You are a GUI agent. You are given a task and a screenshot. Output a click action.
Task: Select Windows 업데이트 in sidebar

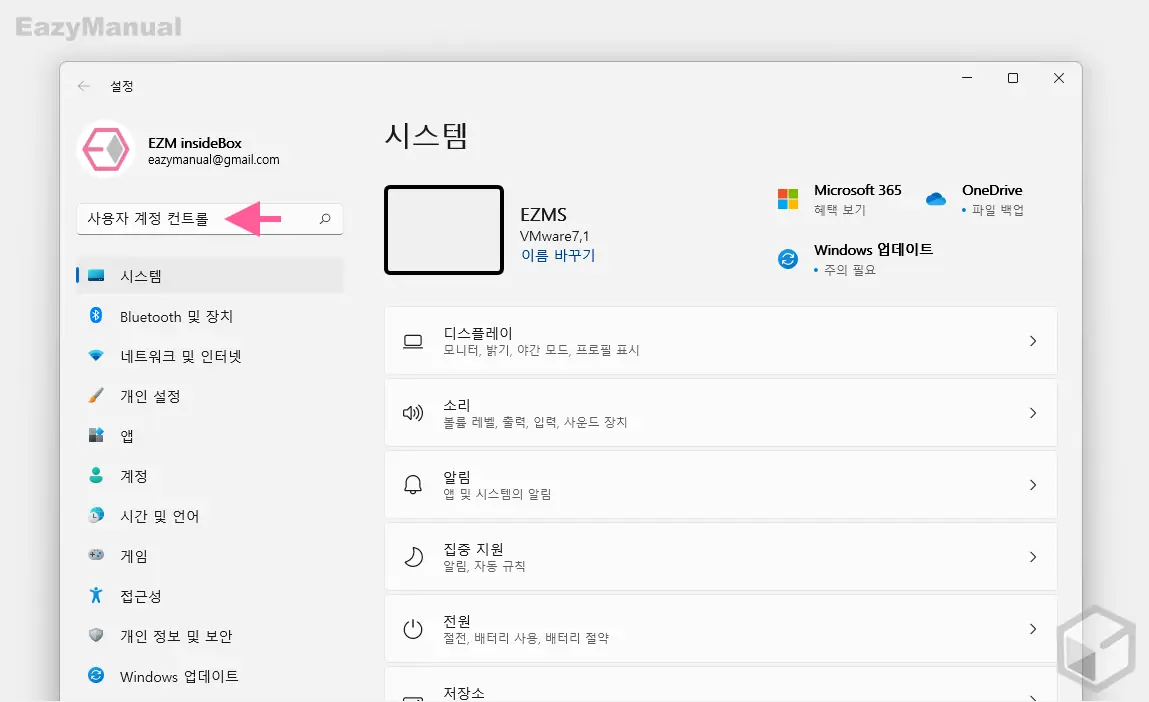coord(178,676)
